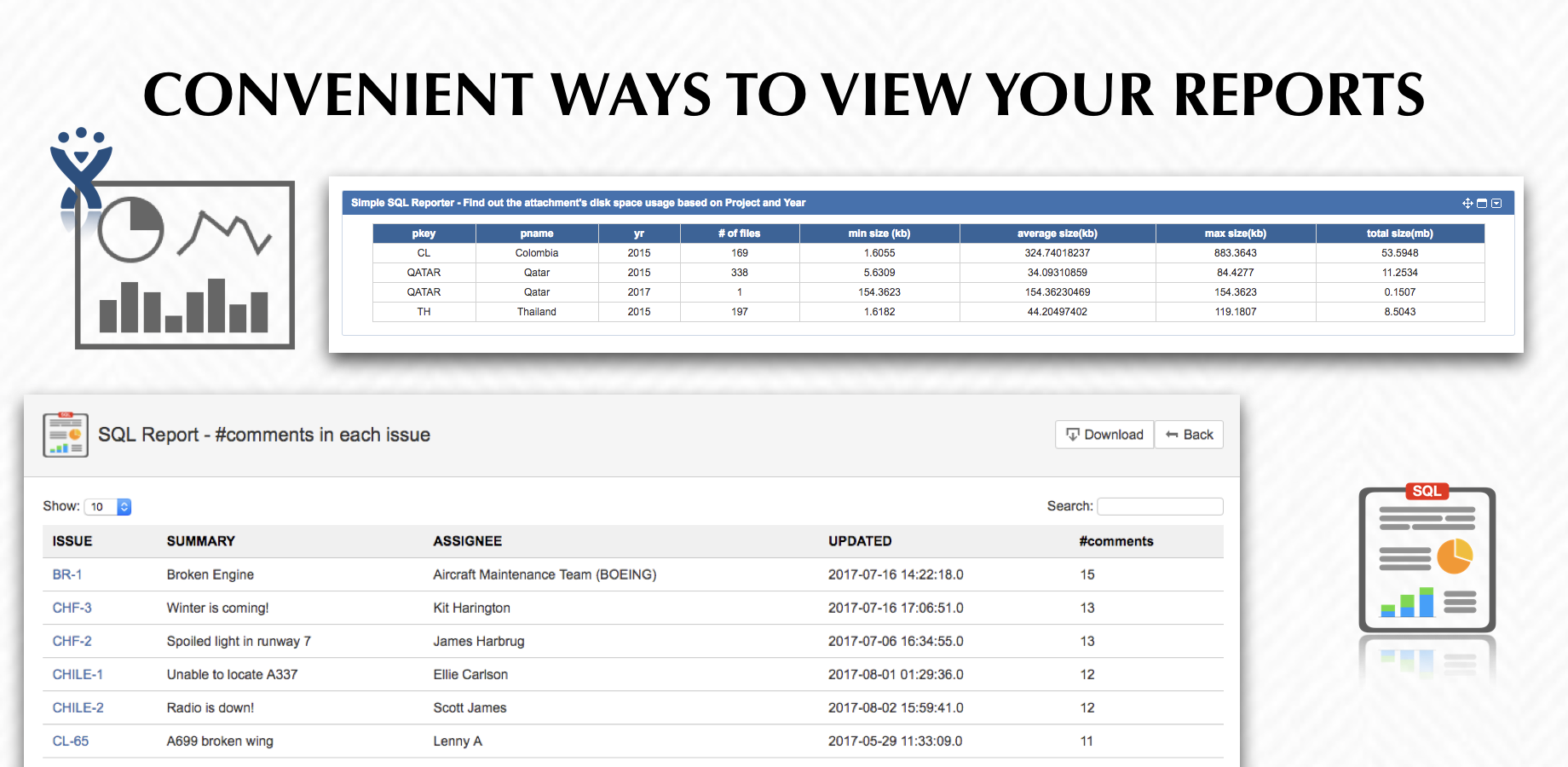Viewport: 1568px width, 767px height.
Task: Click the move gadget crosshair icon
Action: pos(1467,203)
